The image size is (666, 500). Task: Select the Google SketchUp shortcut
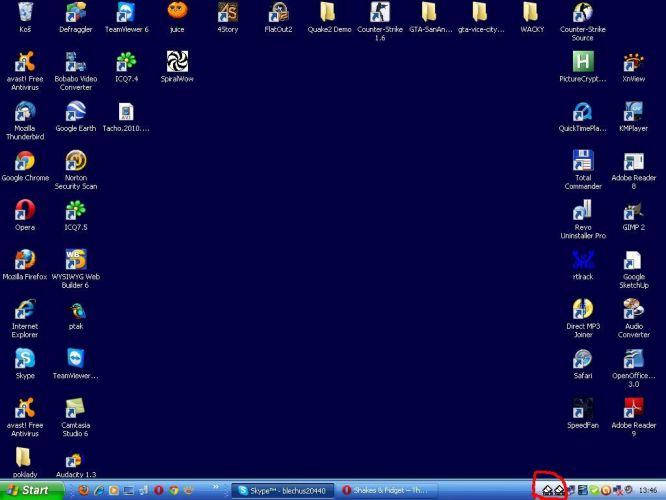point(633,268)
